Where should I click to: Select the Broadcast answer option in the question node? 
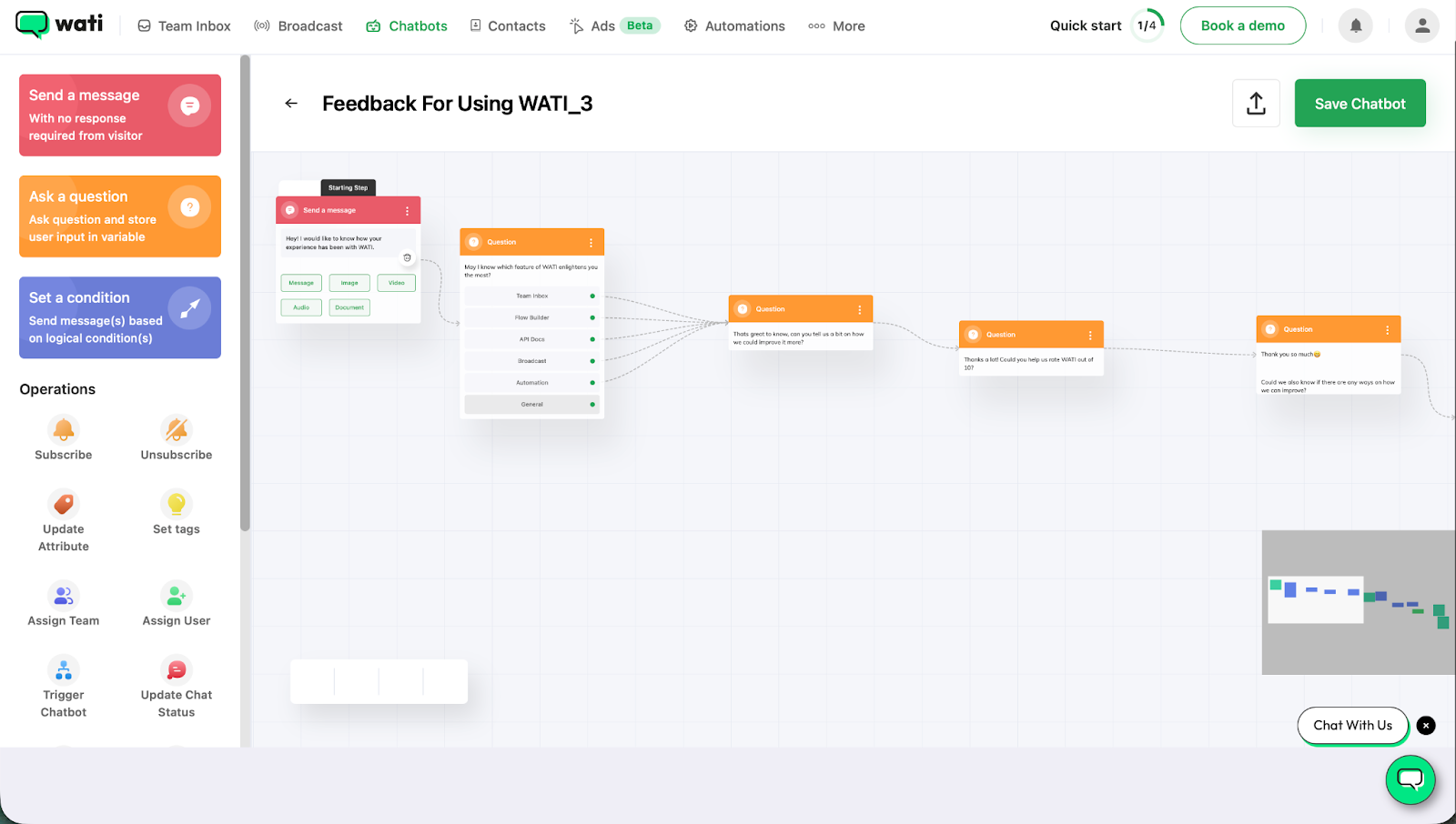click(x=532, y=361)
